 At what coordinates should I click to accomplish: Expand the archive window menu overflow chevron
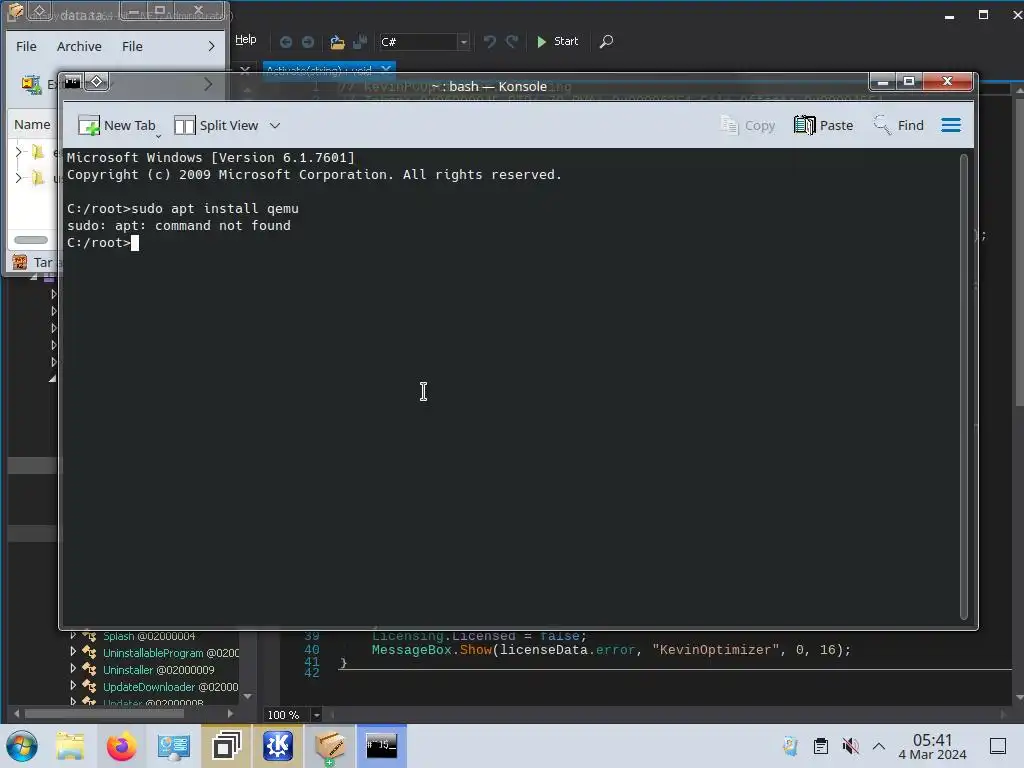pyautogui.click(x=211, y=46)
